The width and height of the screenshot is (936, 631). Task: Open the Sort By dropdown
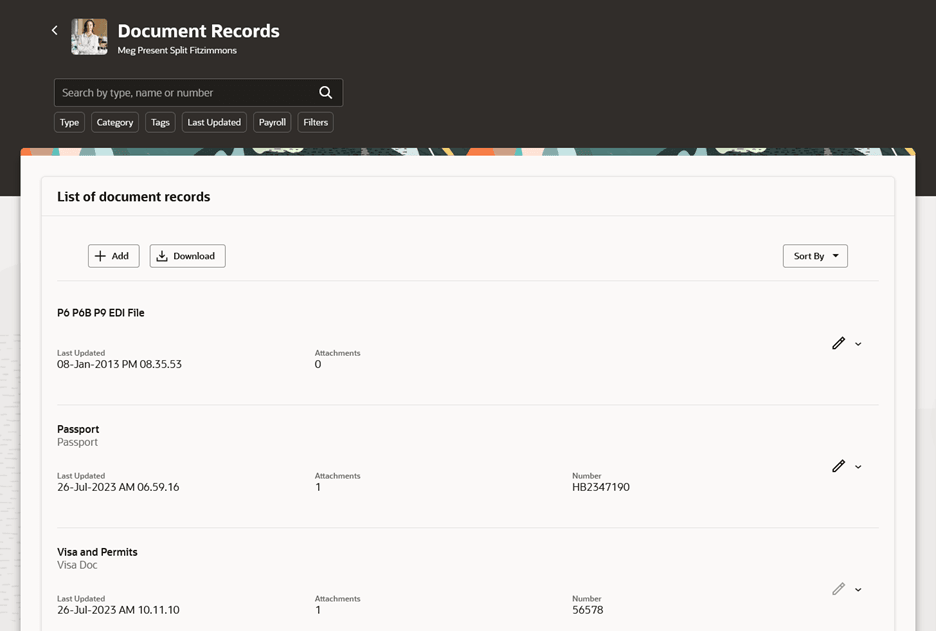[x=815, y=256]
